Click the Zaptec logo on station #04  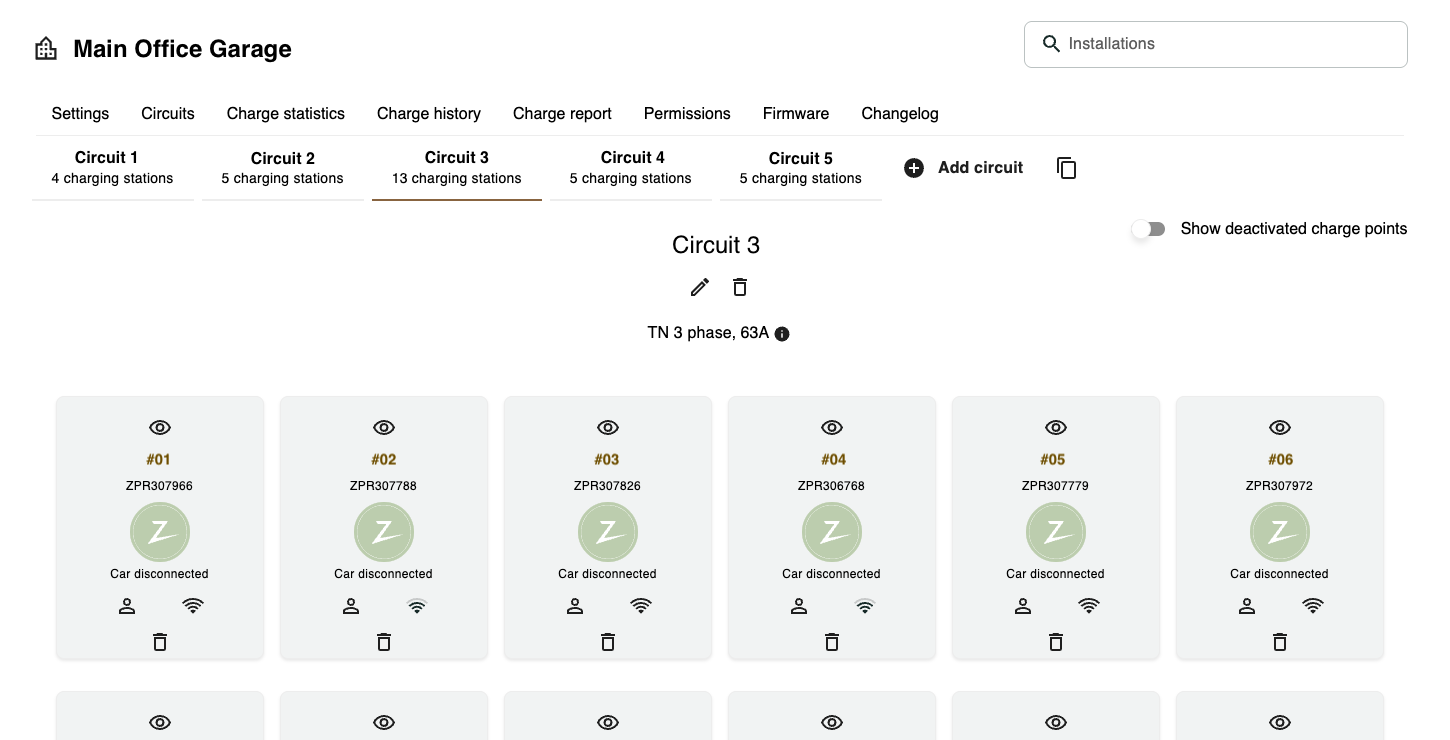tap(832, 532)
